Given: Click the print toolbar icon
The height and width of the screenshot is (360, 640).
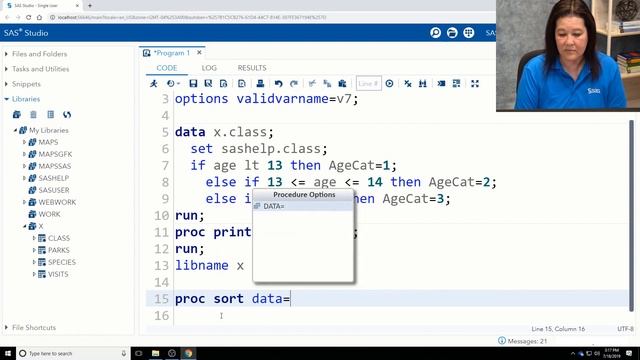Looking at the screenshot, I should click(x=260, y=84).
